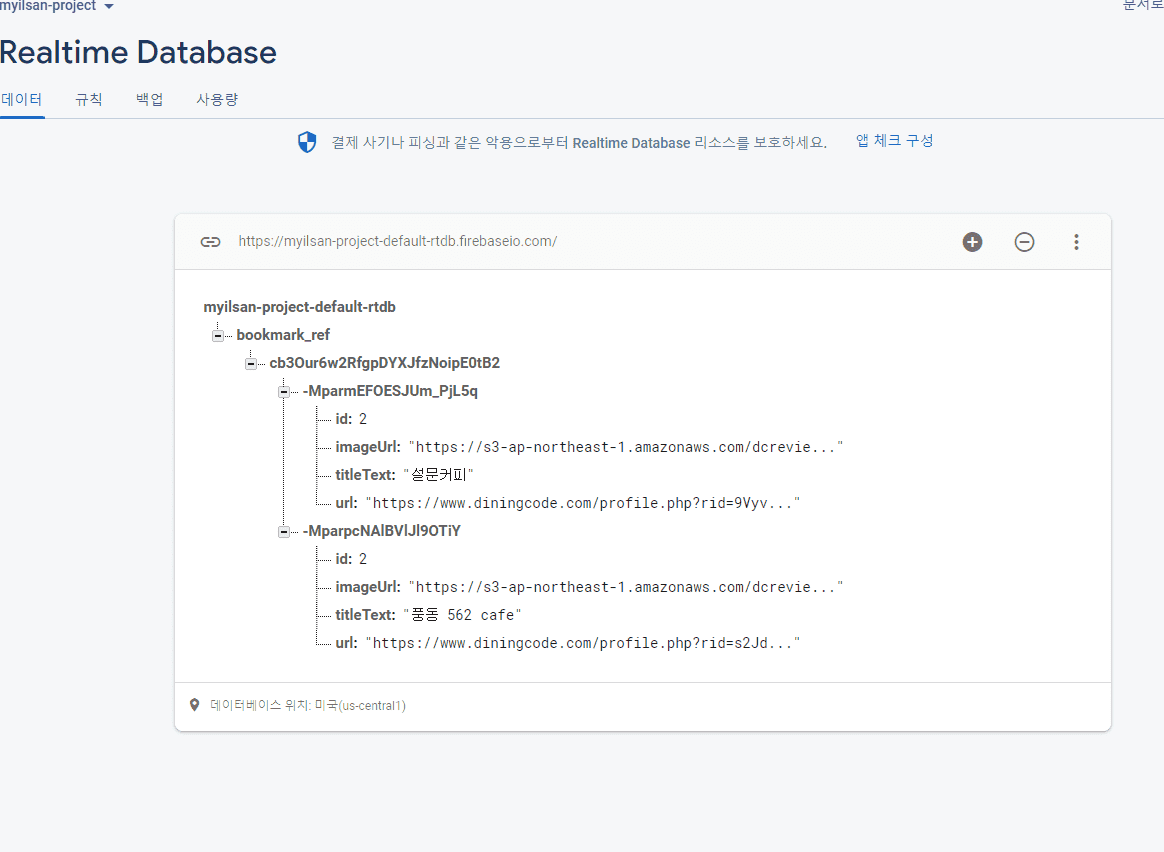
Task: Click the 앱 체크 구성 link
Action: click(895, 141)
